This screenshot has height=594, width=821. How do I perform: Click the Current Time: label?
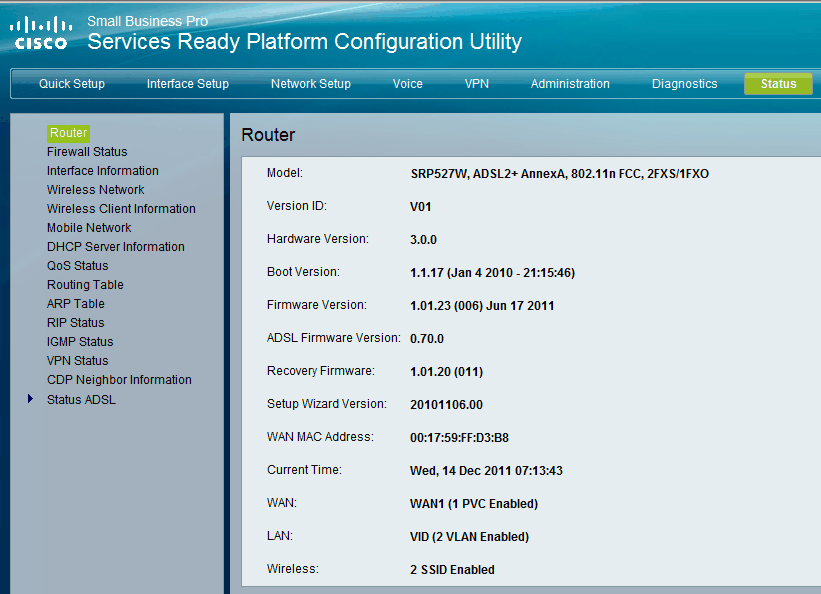[x=304, y=470]
